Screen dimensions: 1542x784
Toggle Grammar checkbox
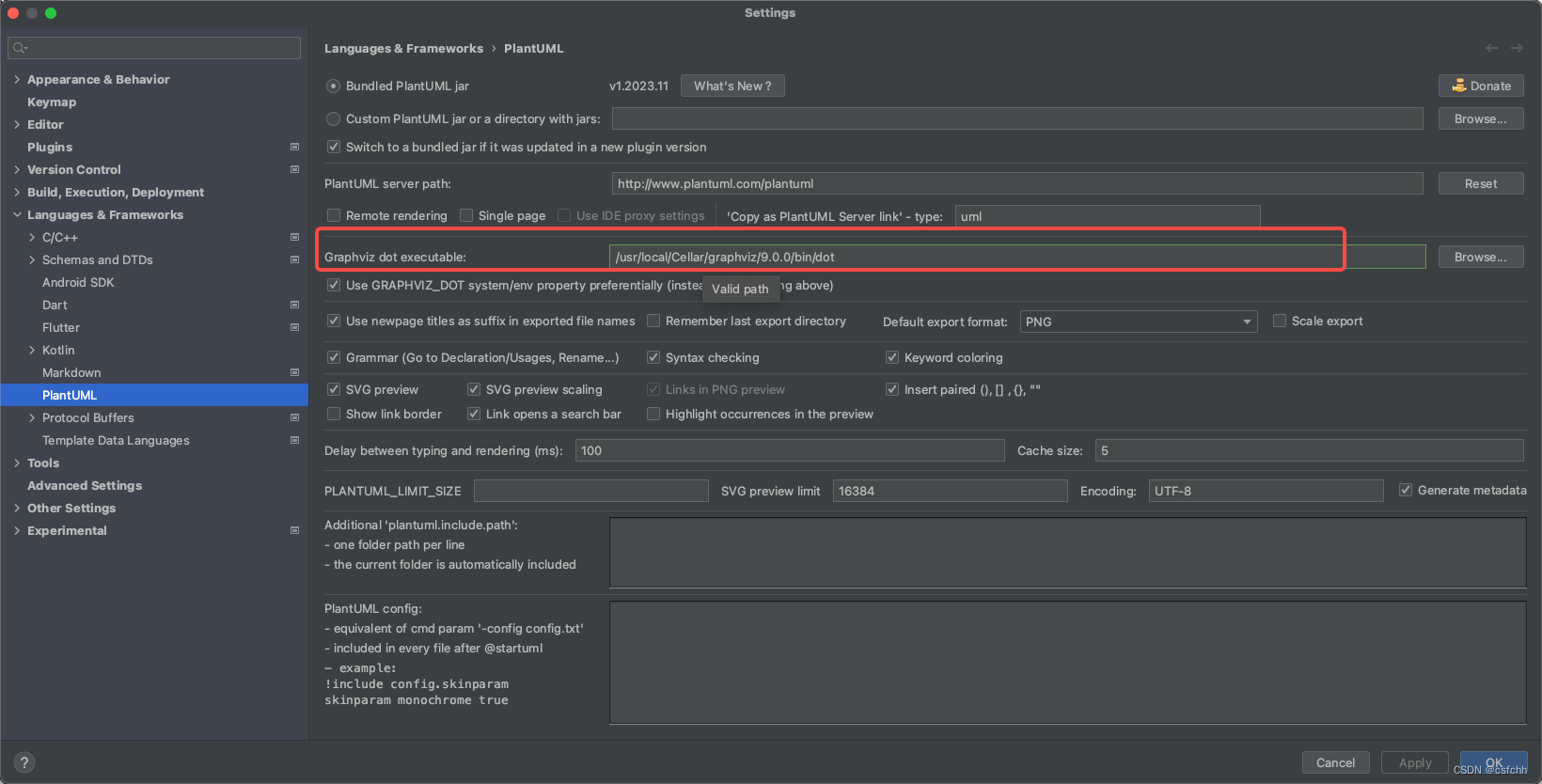[333, 357]
